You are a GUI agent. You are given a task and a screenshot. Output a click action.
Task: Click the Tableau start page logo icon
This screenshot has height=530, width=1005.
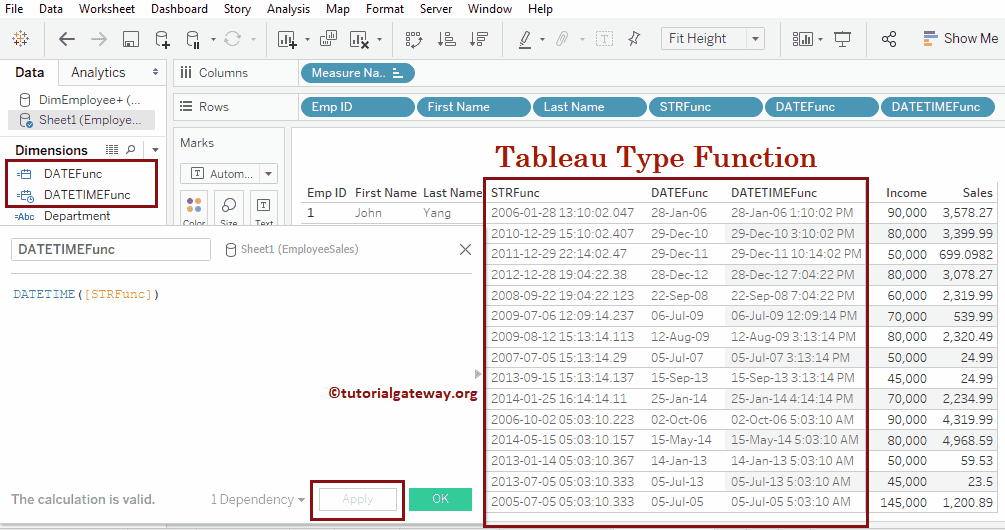click(x=21, y=39)
